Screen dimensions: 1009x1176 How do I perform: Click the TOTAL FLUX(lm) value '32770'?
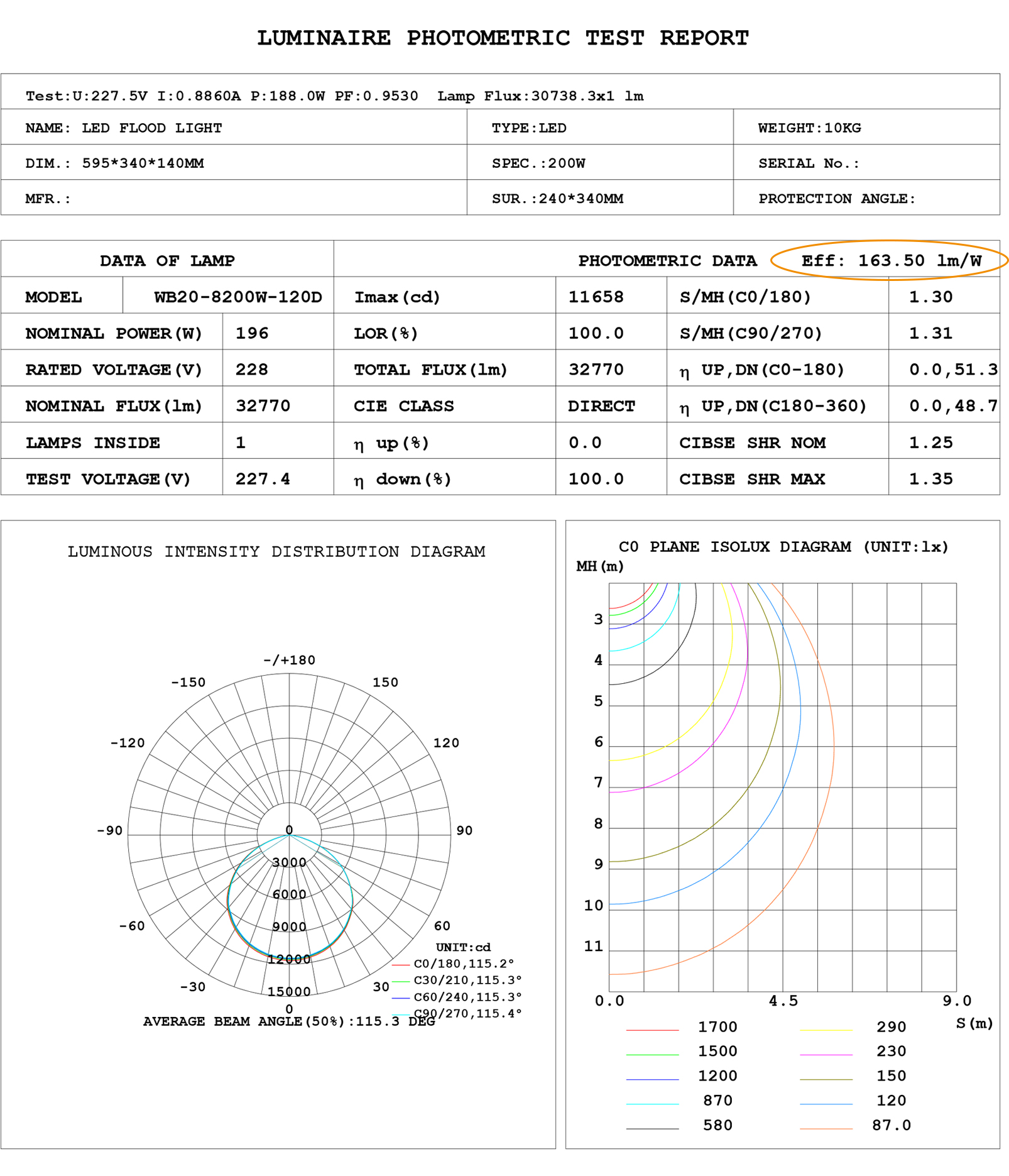point(596,370)
